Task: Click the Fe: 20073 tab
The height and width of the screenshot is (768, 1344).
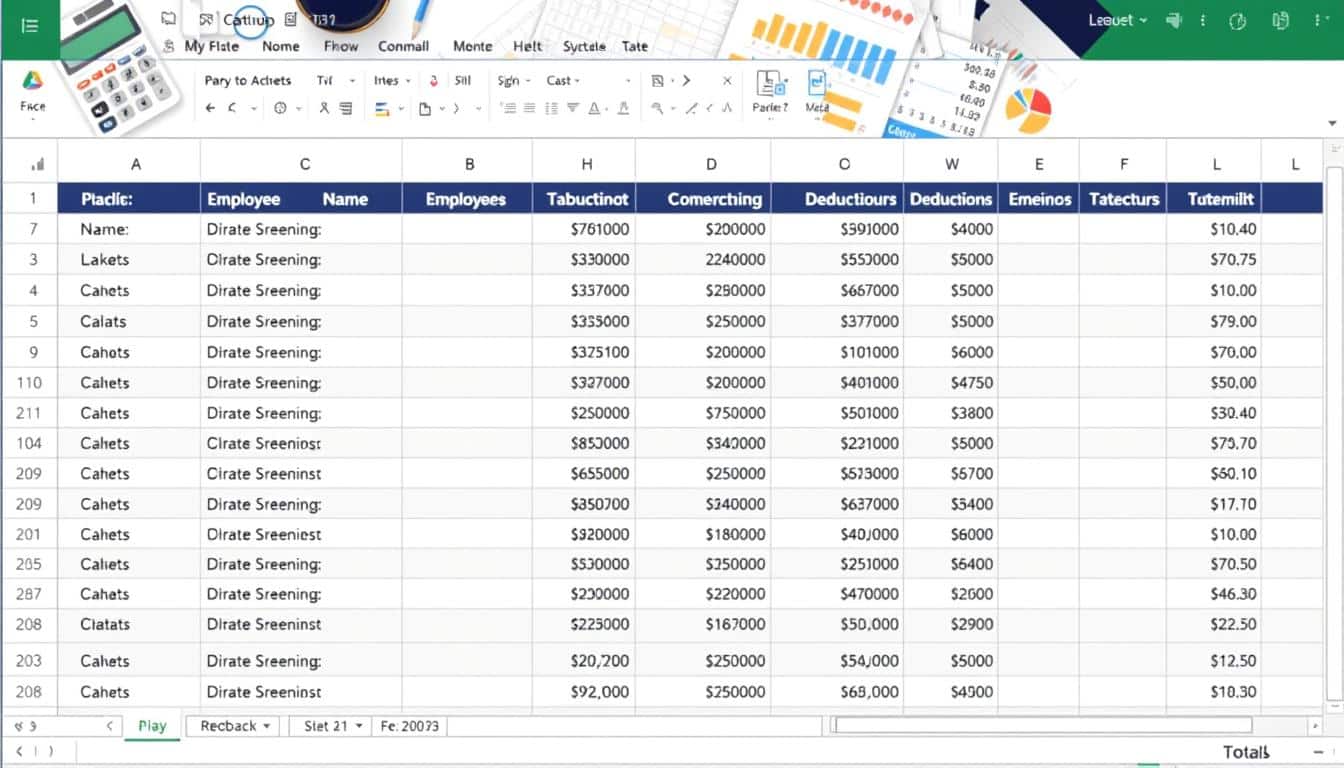Action: (410, 726)
